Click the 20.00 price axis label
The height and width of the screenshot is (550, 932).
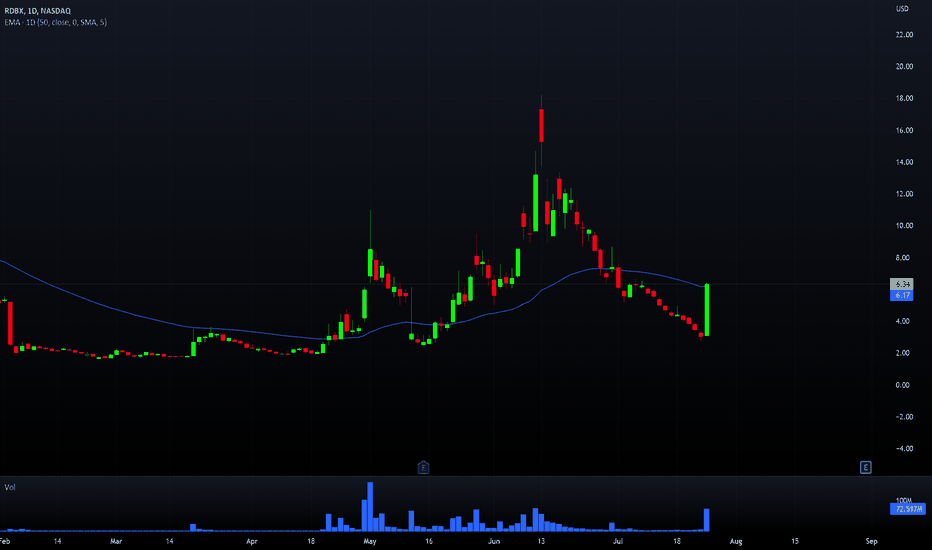point(904,67)
